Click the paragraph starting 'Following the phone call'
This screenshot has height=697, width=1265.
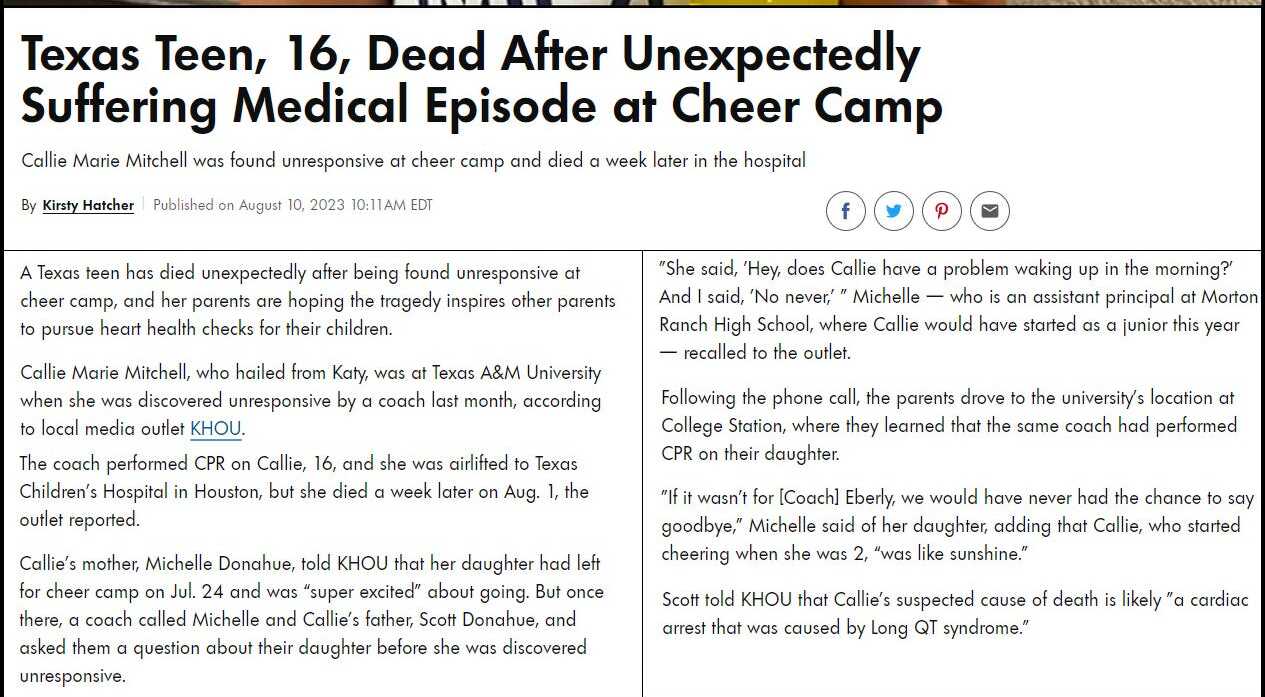(x=948, y=425)
